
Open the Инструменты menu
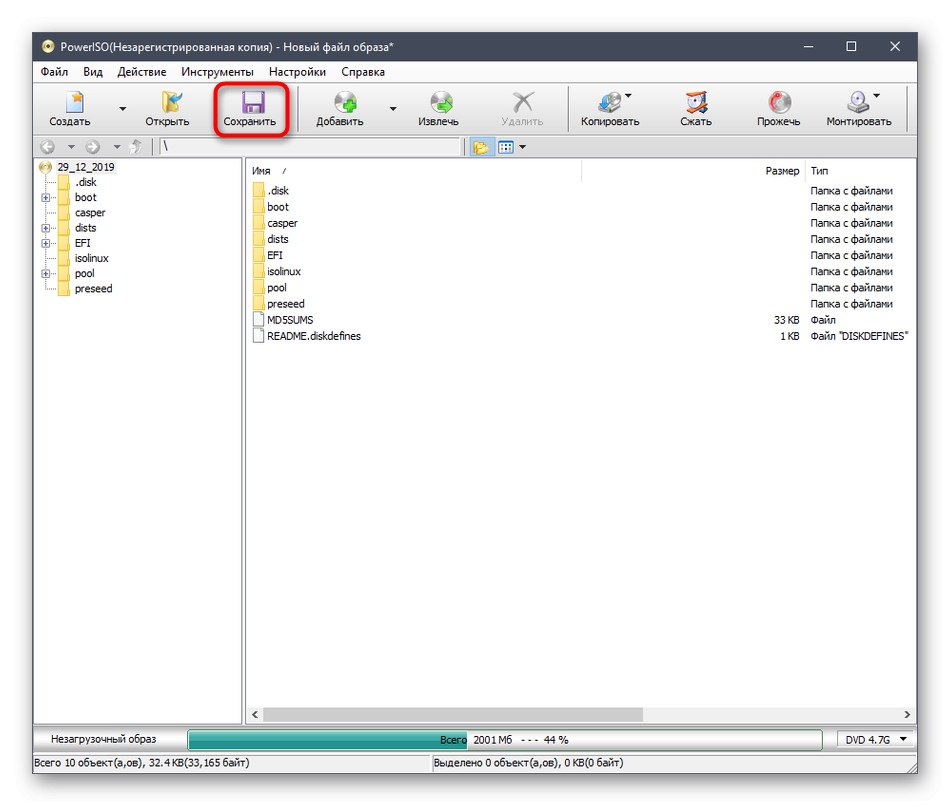tap(218, 72)
